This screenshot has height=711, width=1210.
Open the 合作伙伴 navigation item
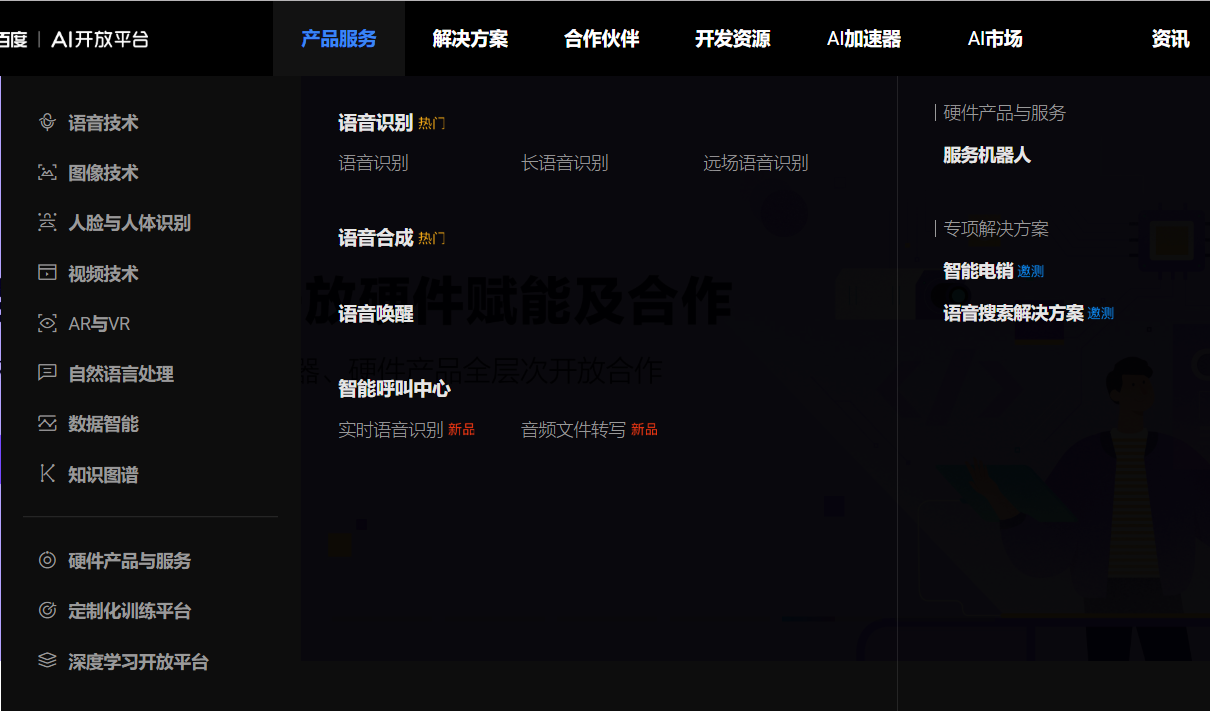(600, 38)
